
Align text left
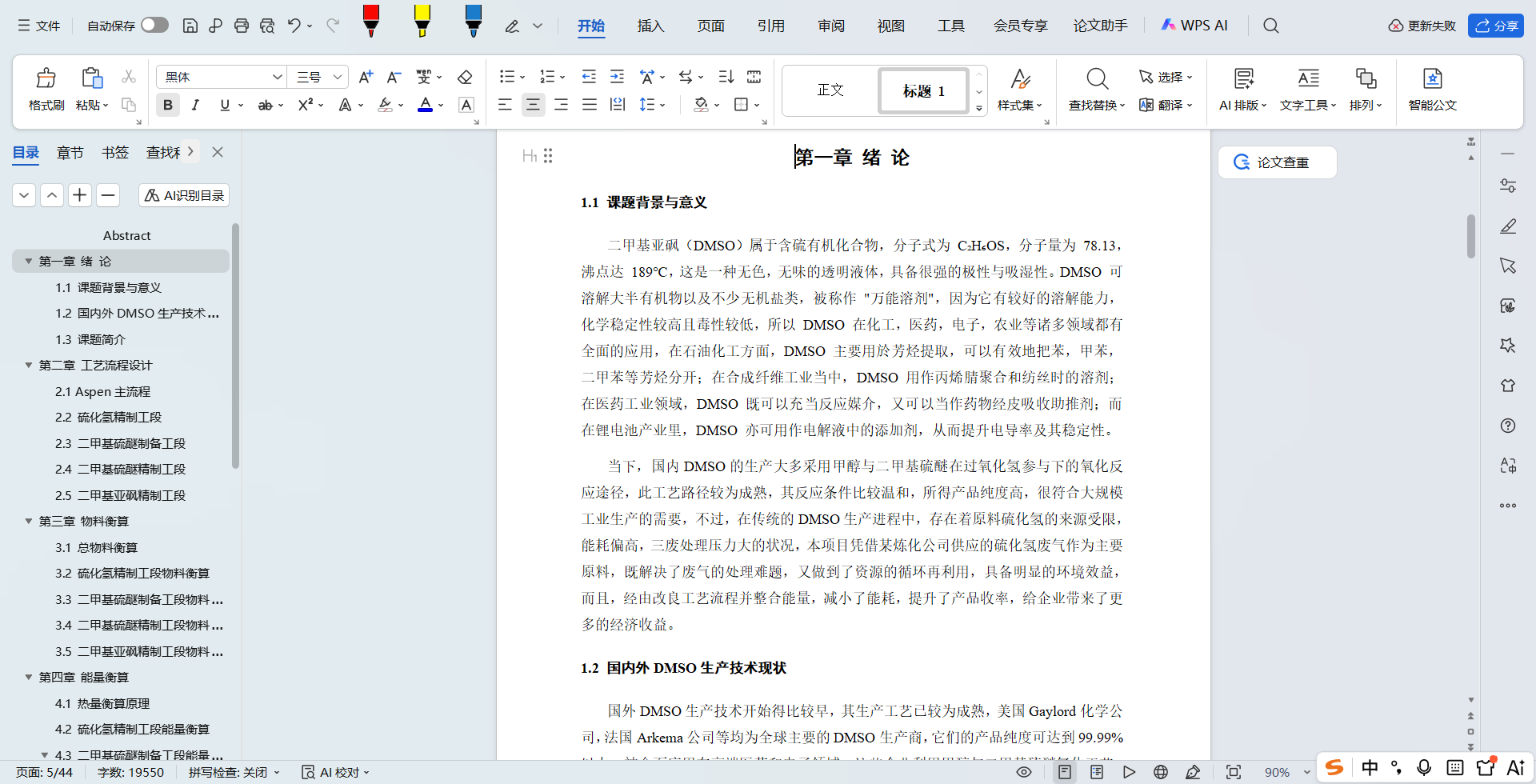coord(505,105)
